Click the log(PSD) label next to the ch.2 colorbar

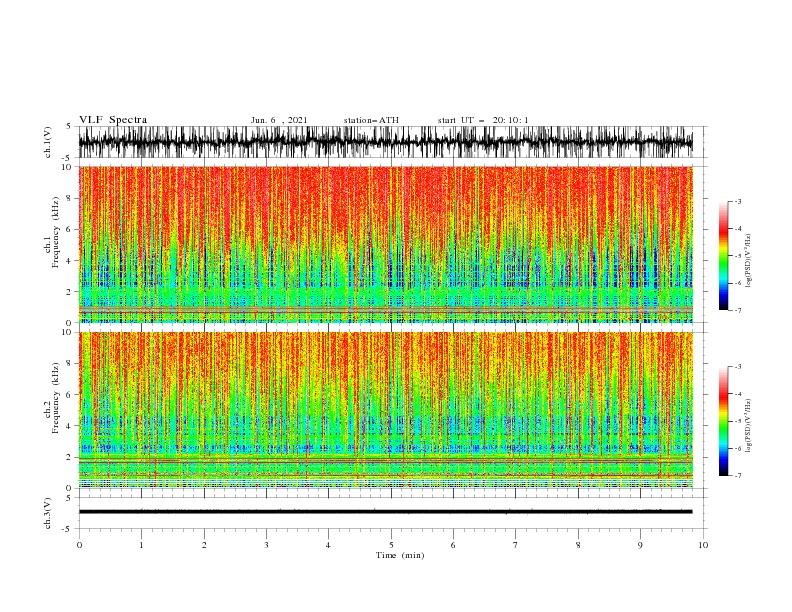[x=748, y=426]
